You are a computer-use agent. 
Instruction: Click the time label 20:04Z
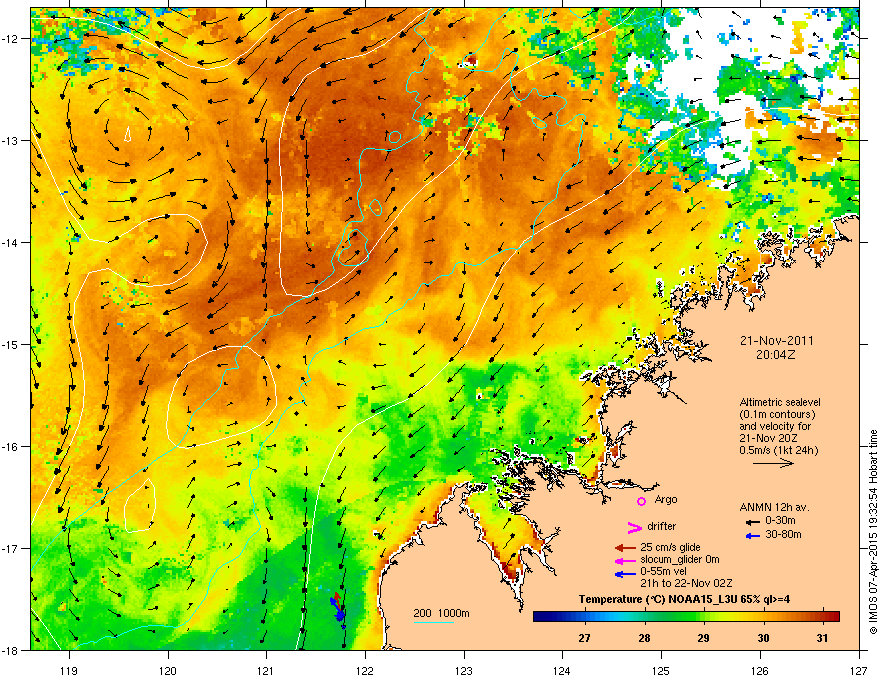(776, 355)
